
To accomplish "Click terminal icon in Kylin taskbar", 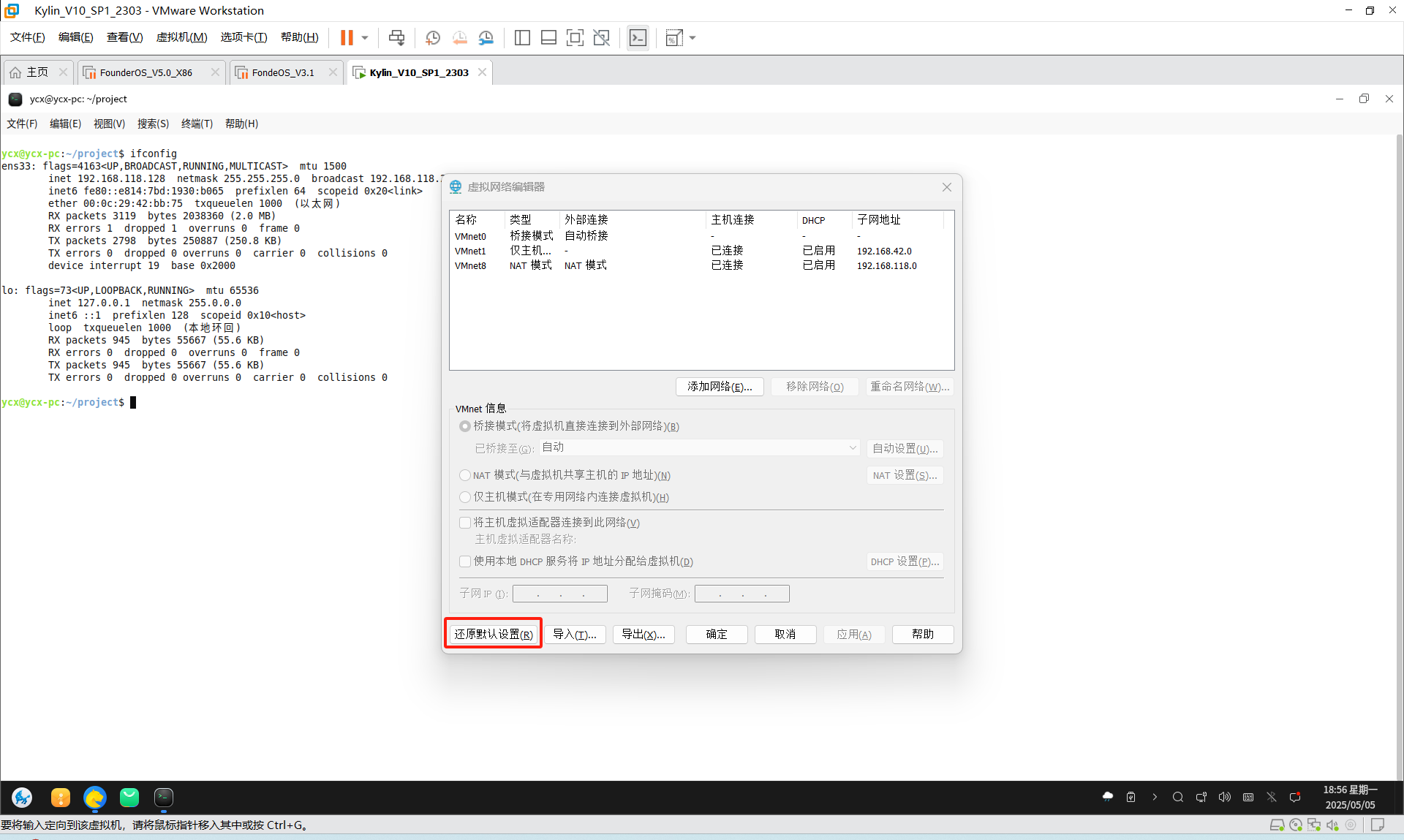I will pos(164,798).
